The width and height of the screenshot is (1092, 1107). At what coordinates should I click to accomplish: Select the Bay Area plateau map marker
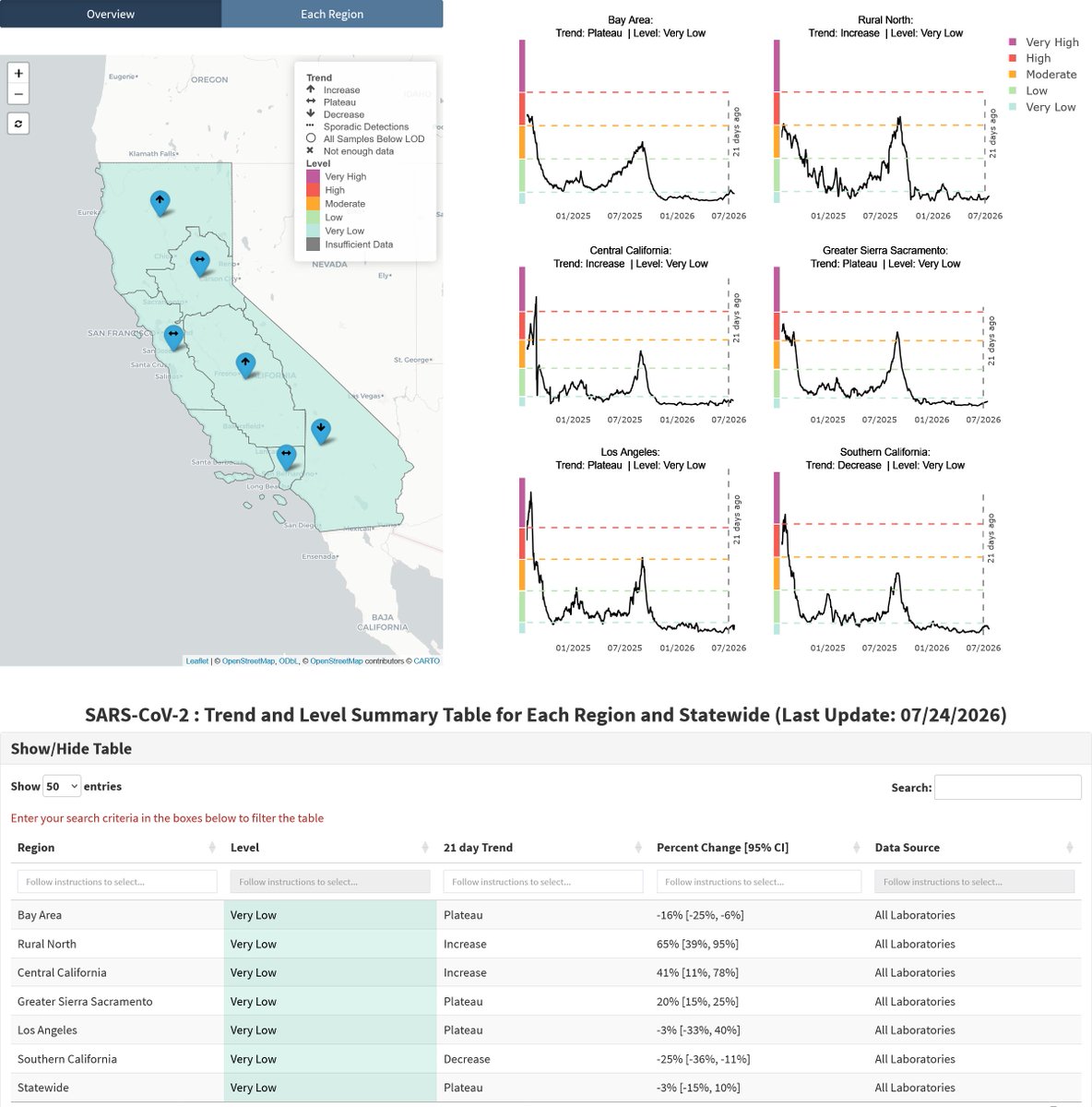[173, 337]
